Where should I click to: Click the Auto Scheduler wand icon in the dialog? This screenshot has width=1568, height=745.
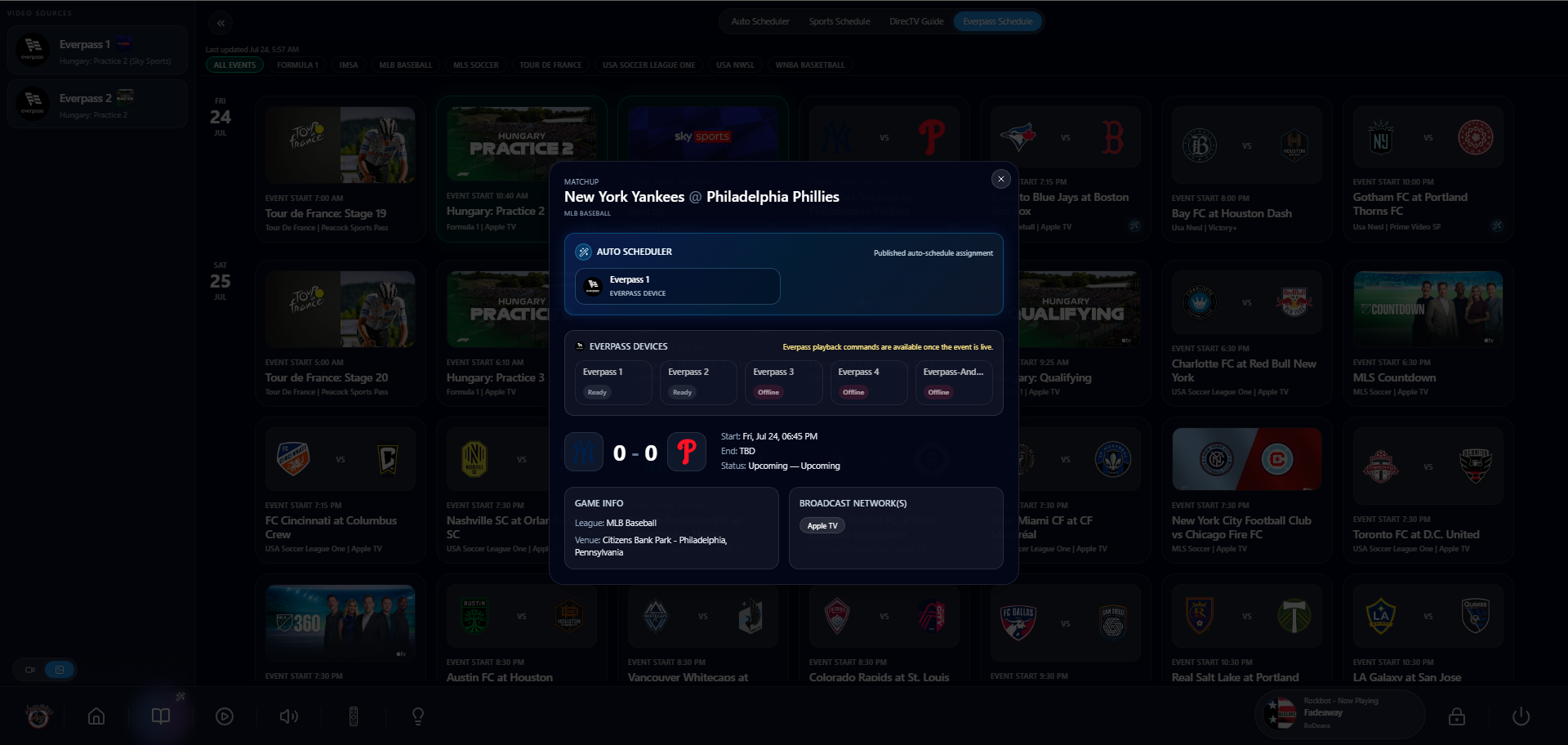point(583,252)
